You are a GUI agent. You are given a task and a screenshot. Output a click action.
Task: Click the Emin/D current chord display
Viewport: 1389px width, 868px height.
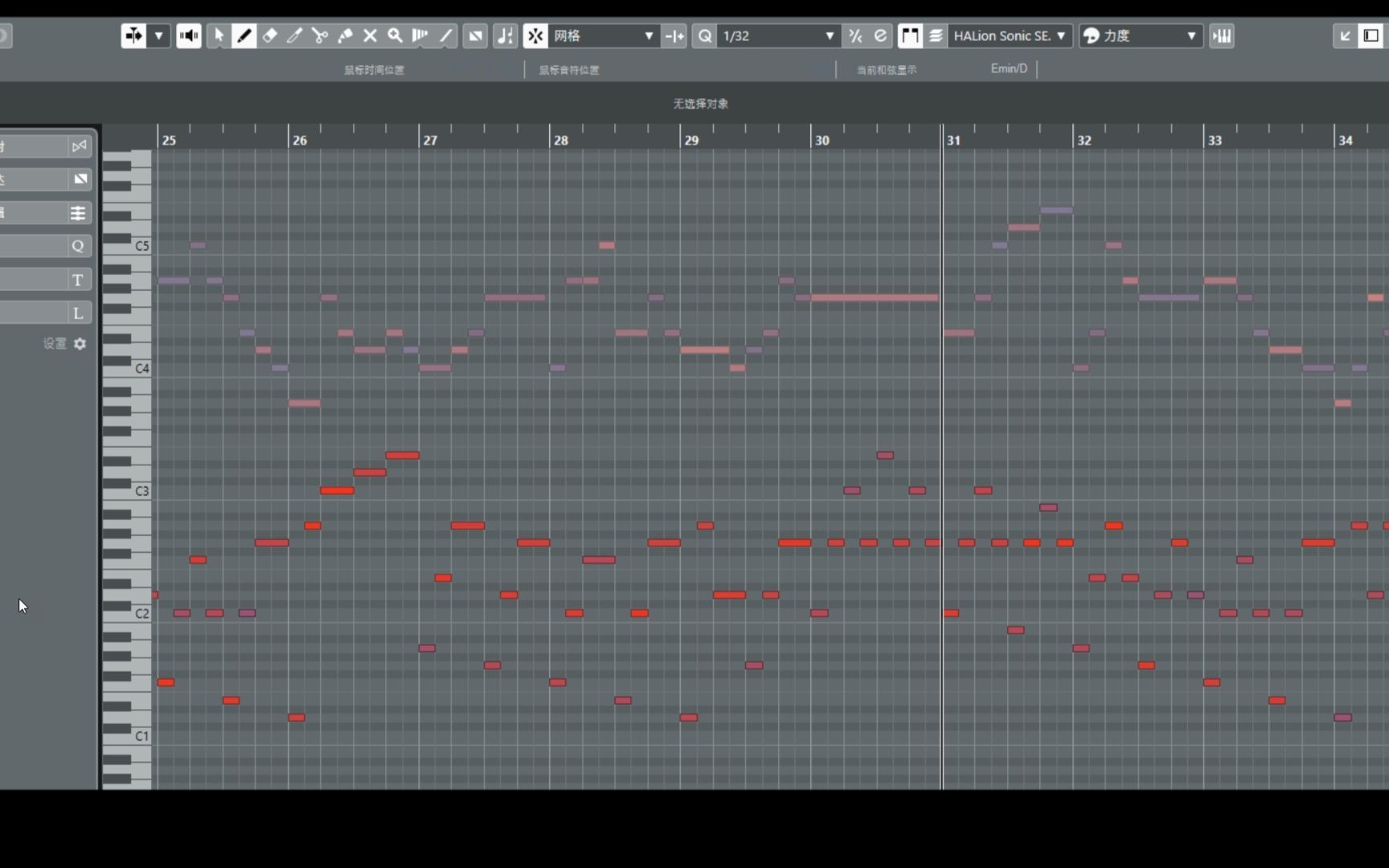(1009, 68)
